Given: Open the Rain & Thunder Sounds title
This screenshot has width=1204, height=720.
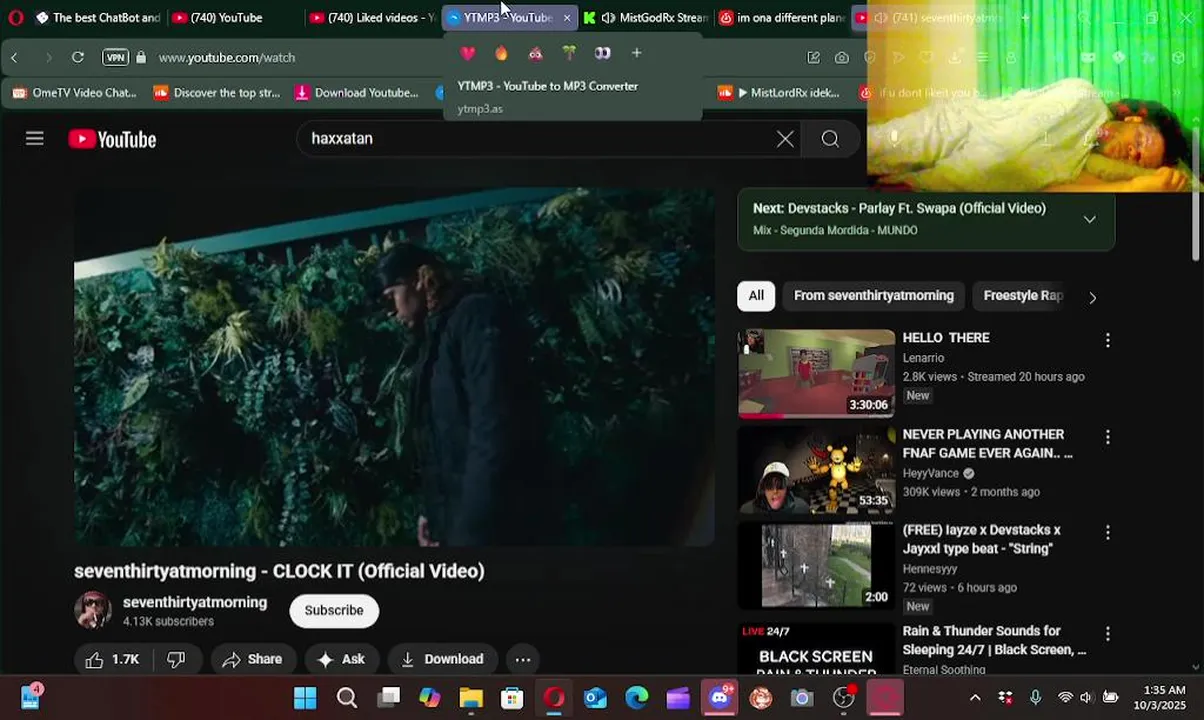Looking at the screenshot, I should coord(994,640).
